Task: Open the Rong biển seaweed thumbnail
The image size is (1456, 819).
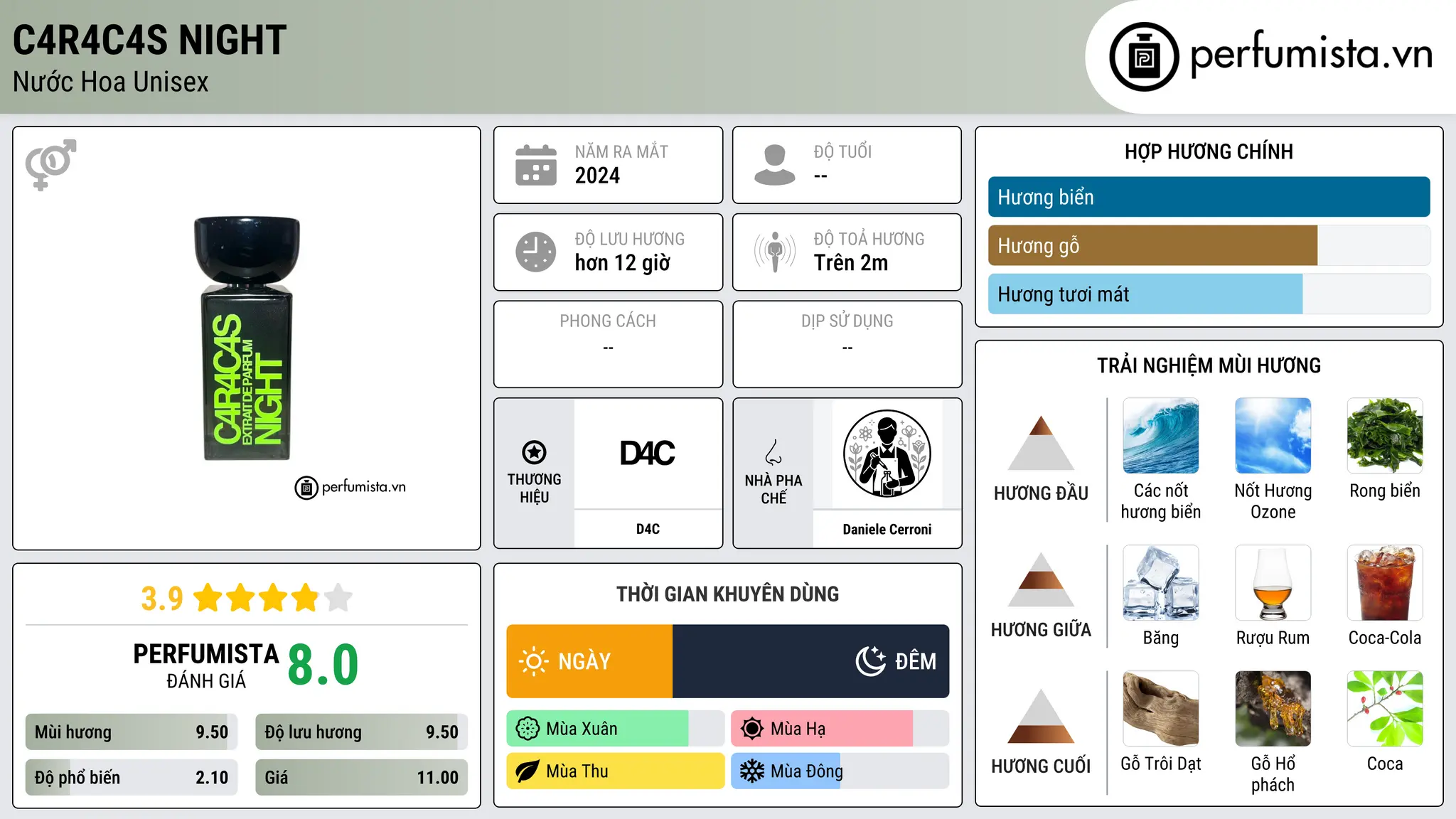Action: 1385,436
